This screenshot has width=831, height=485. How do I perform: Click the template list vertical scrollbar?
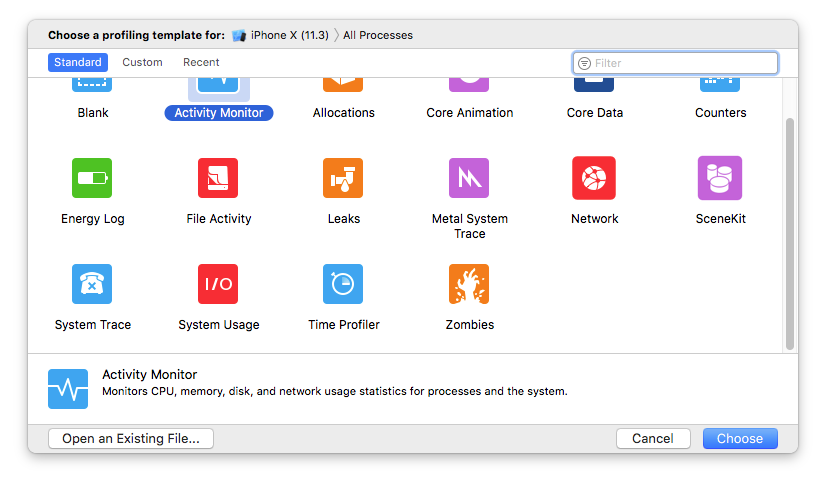(x=790, y=233)
